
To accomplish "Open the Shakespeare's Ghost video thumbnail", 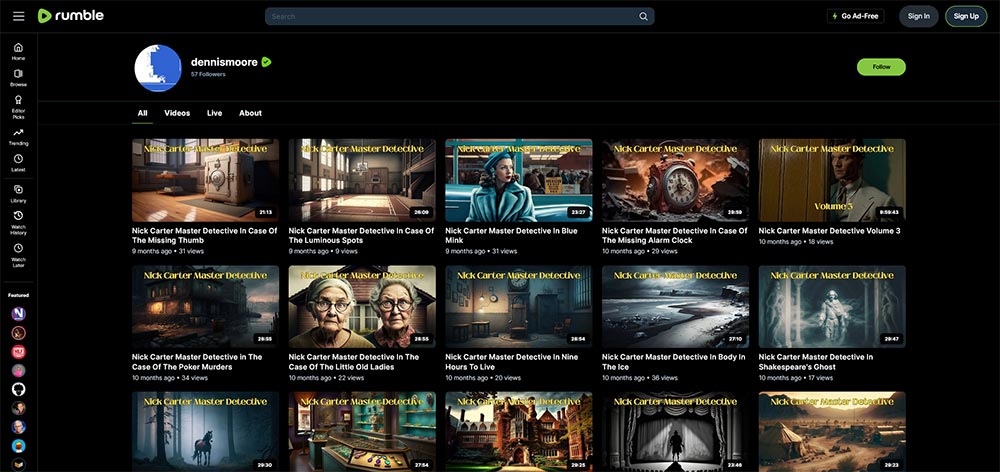I will 832,307.
